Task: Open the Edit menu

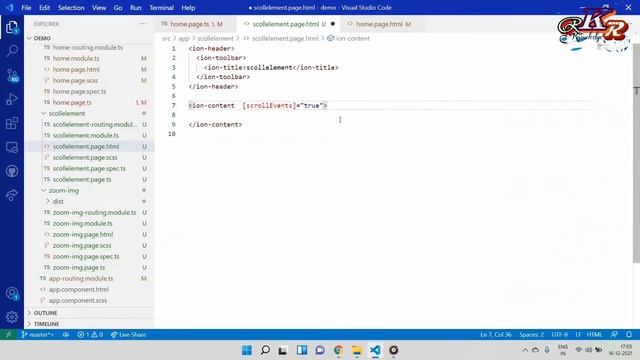Action: click(44, 7)
